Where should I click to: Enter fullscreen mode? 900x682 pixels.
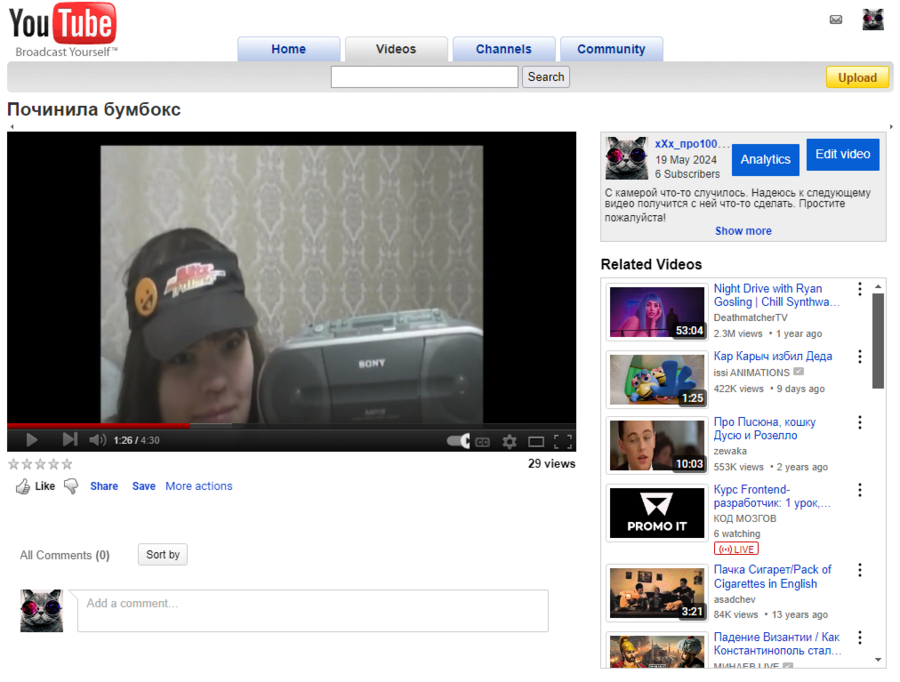pyautogui.click(x=562, y=441)
